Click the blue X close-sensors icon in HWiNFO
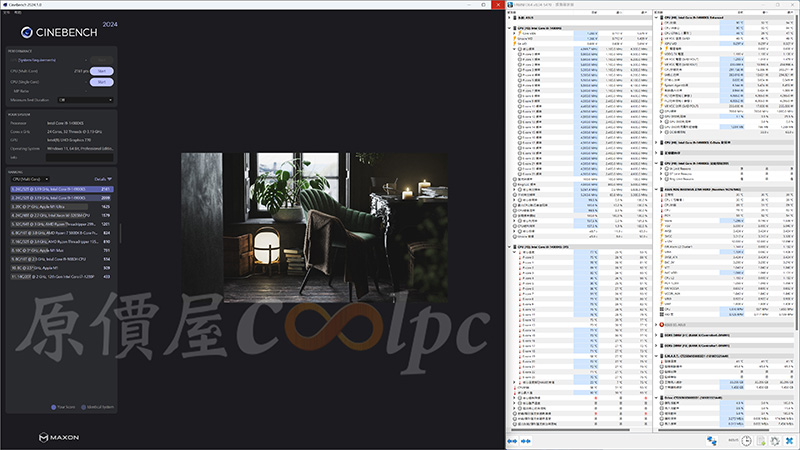The height and width of the screenshot is (450, 800). (x=789, y=441)
